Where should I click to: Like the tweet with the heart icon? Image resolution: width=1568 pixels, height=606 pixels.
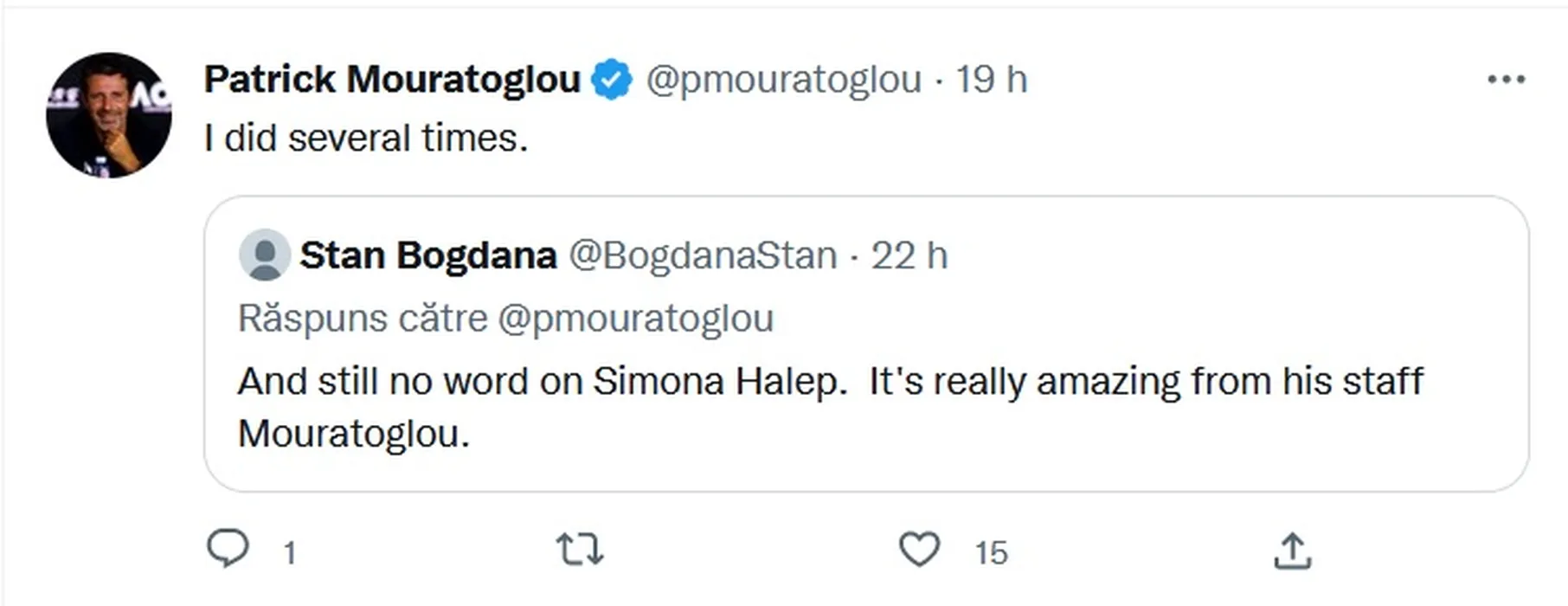click(919, 550)
